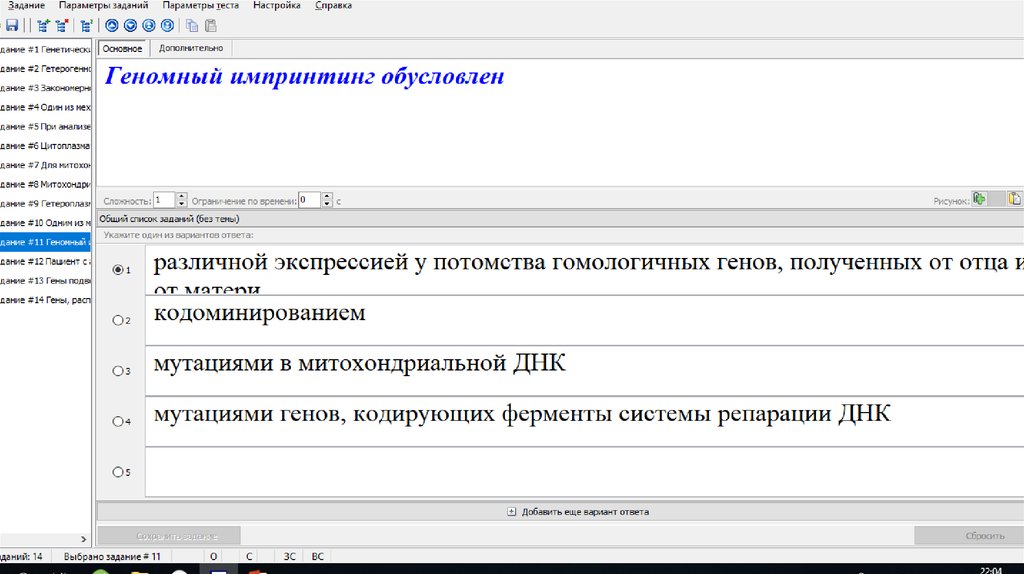Viewport: 1024px width, 574px height.
Task: Click the Save (floppy disk) toolbar icon
Action: point(12,26)
